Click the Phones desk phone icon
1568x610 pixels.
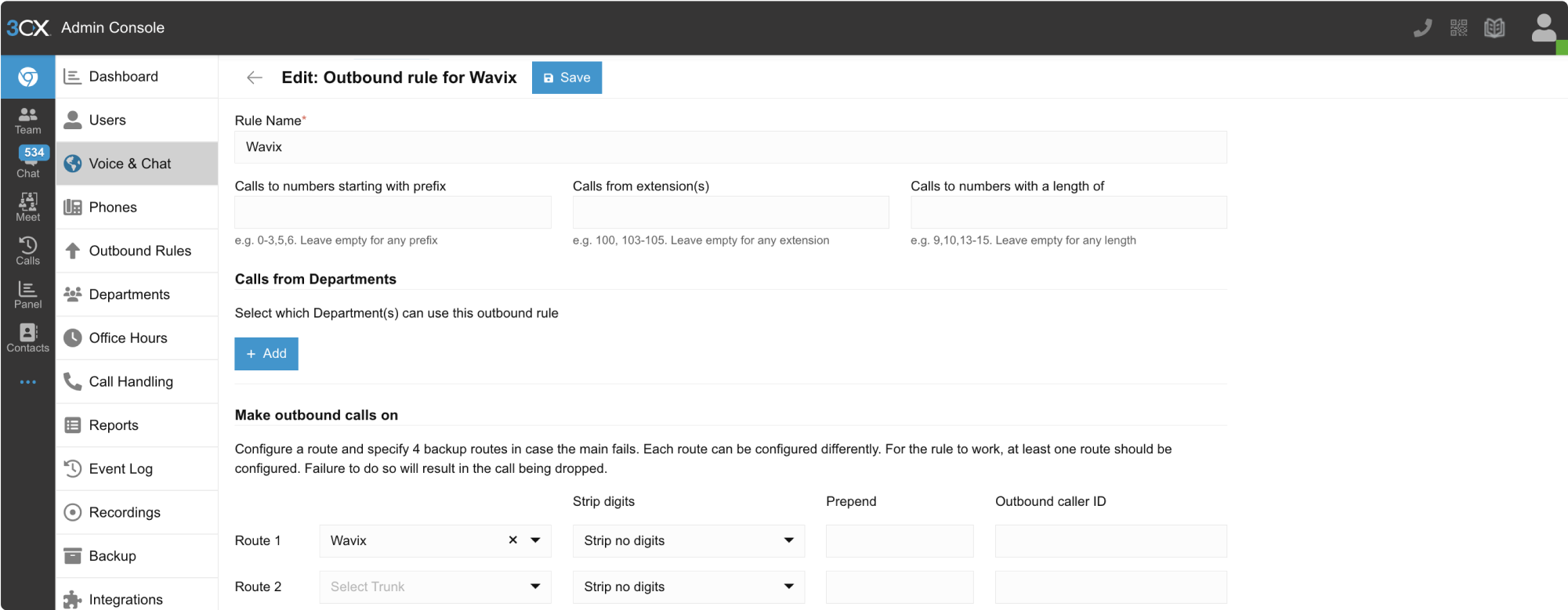point(73,208)
